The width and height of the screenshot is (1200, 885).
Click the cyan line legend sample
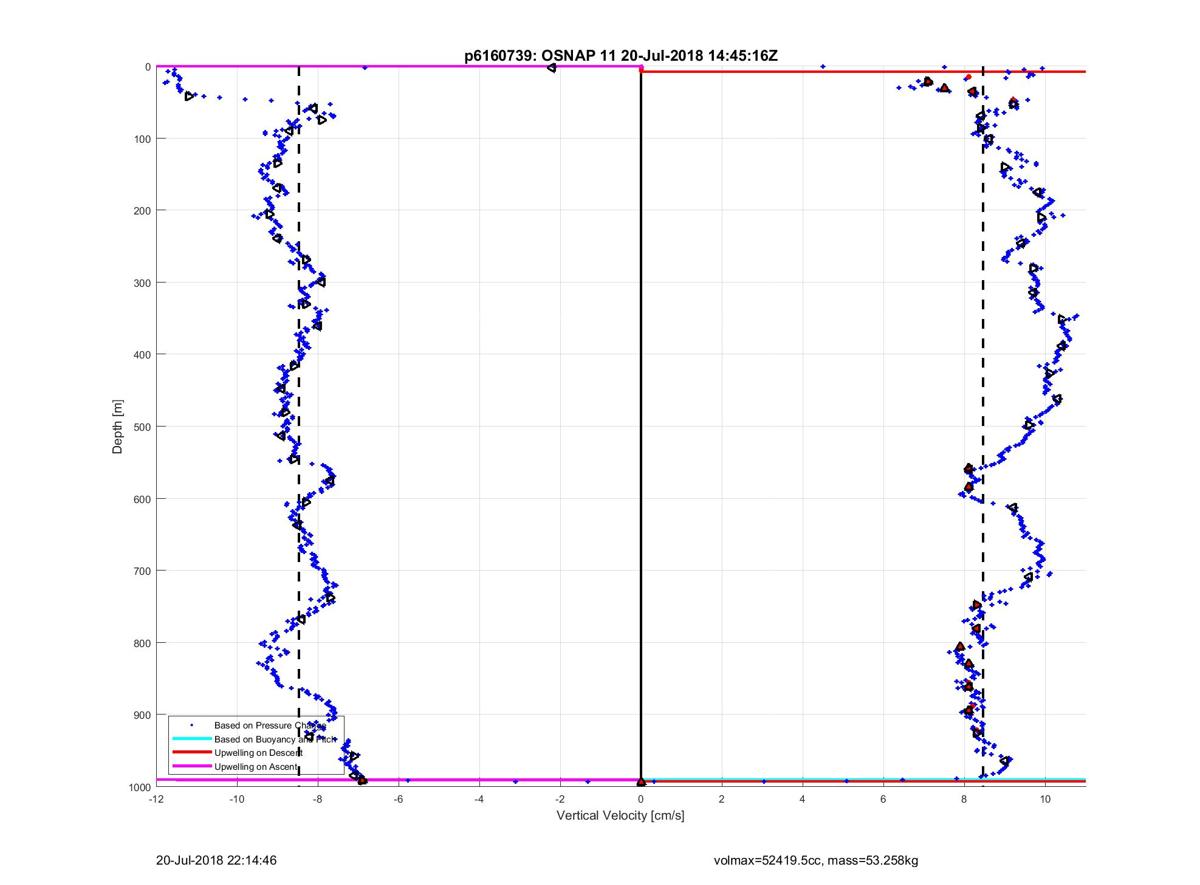[190, 739]
